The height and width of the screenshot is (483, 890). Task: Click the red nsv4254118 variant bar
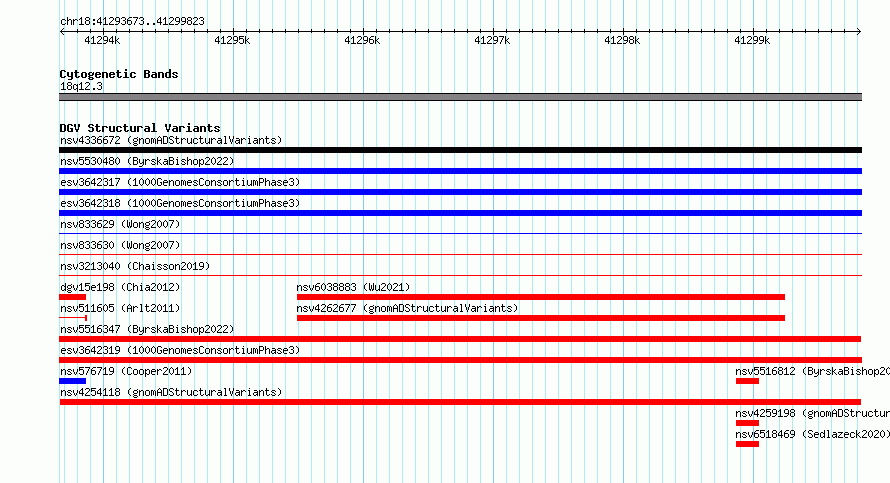(x=460, y=402)
